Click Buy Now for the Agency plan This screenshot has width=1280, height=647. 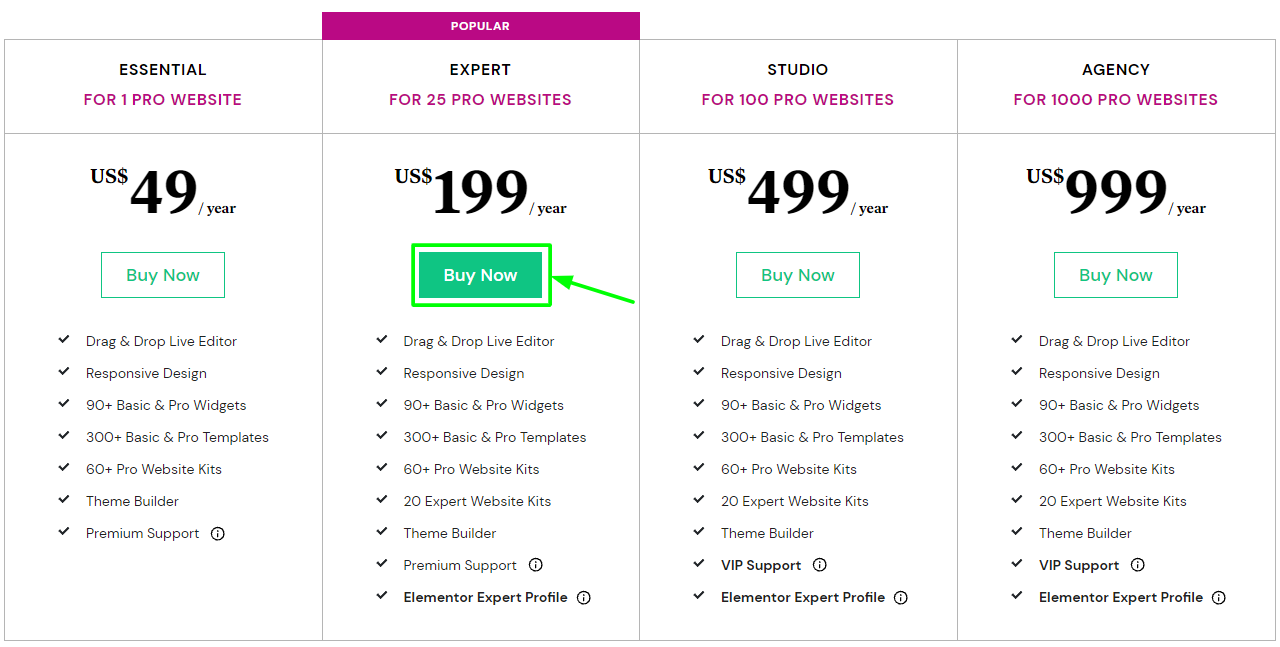[1115, 275]
